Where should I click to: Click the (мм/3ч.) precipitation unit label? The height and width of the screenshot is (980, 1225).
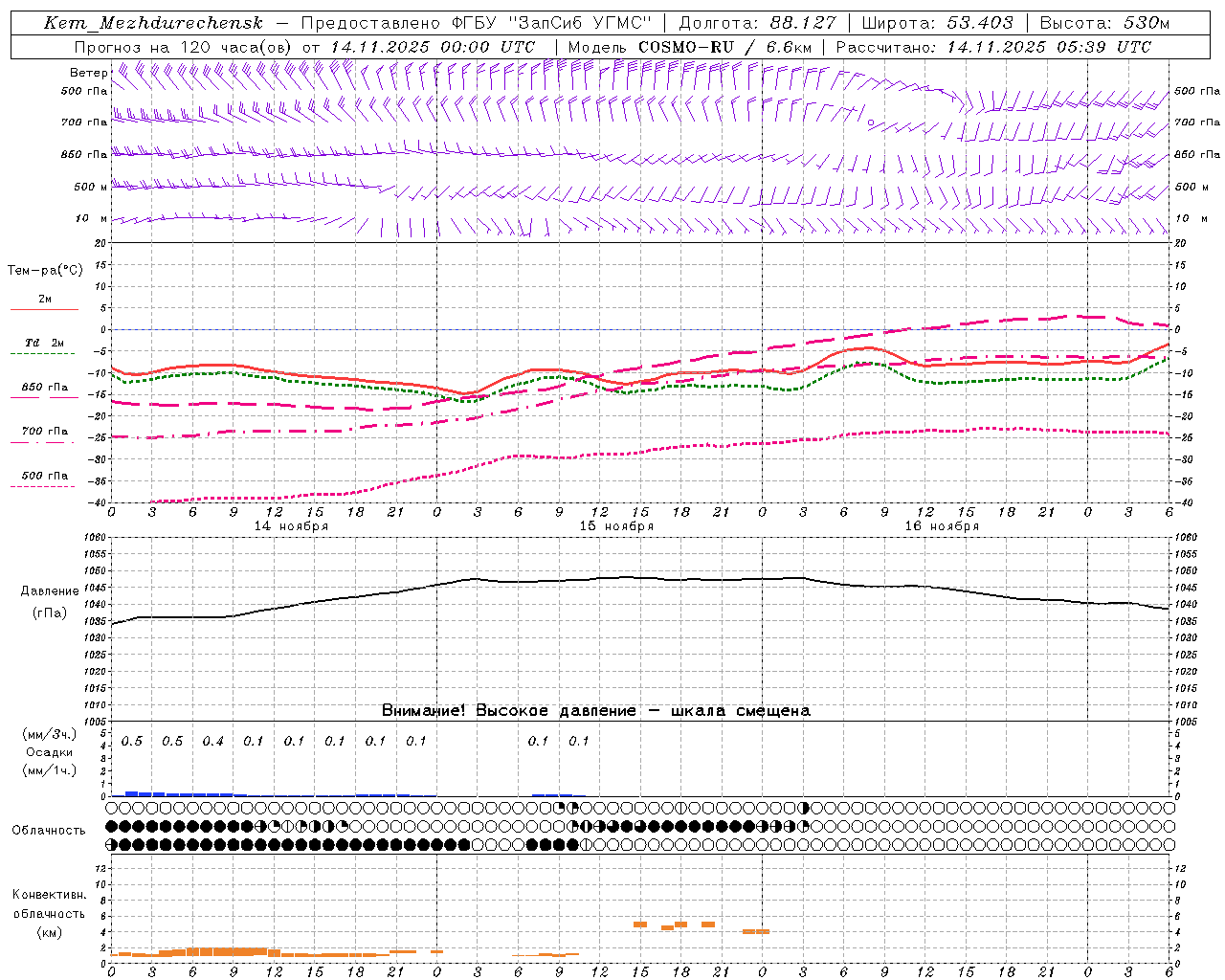pyautogui.click(x=50, y=734)
